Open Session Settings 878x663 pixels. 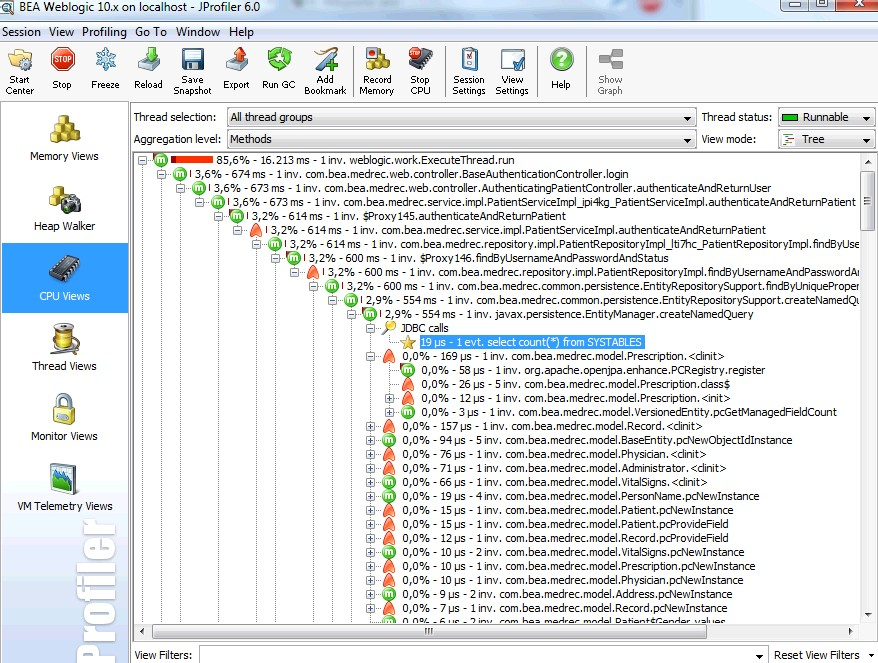pyautogui.click(x=469, y=71)
